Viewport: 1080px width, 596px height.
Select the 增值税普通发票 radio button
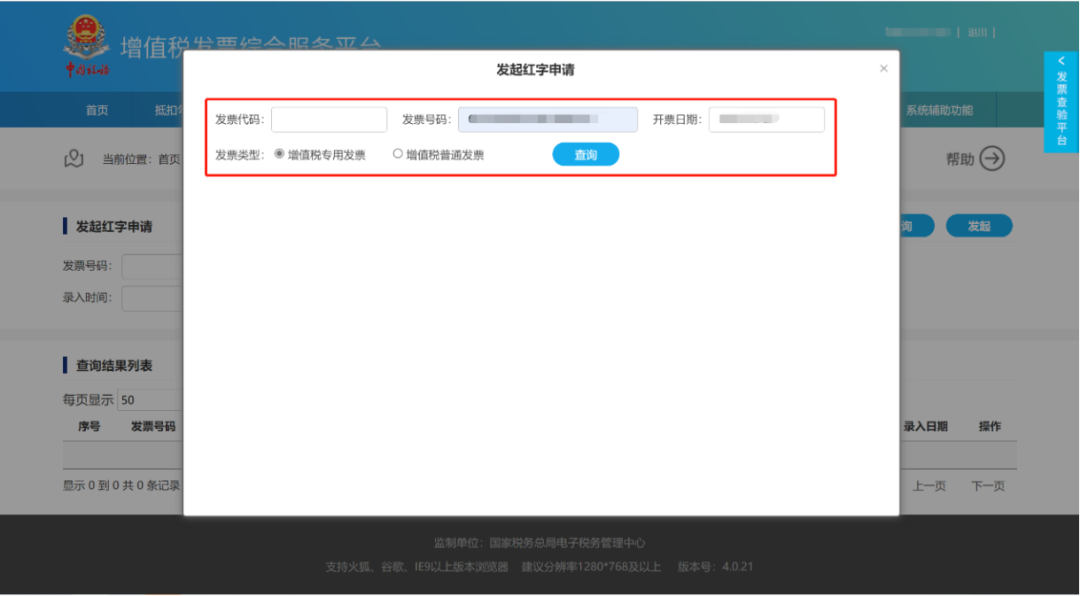(398, 154)
